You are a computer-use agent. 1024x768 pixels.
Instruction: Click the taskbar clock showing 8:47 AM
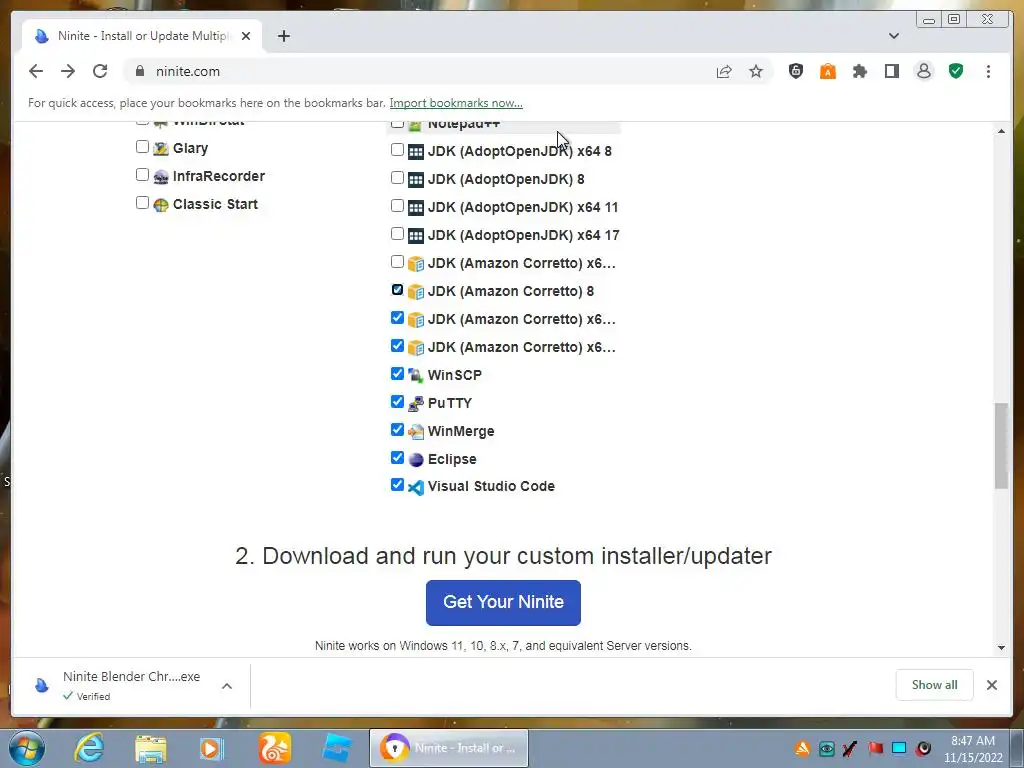(972, 749)
